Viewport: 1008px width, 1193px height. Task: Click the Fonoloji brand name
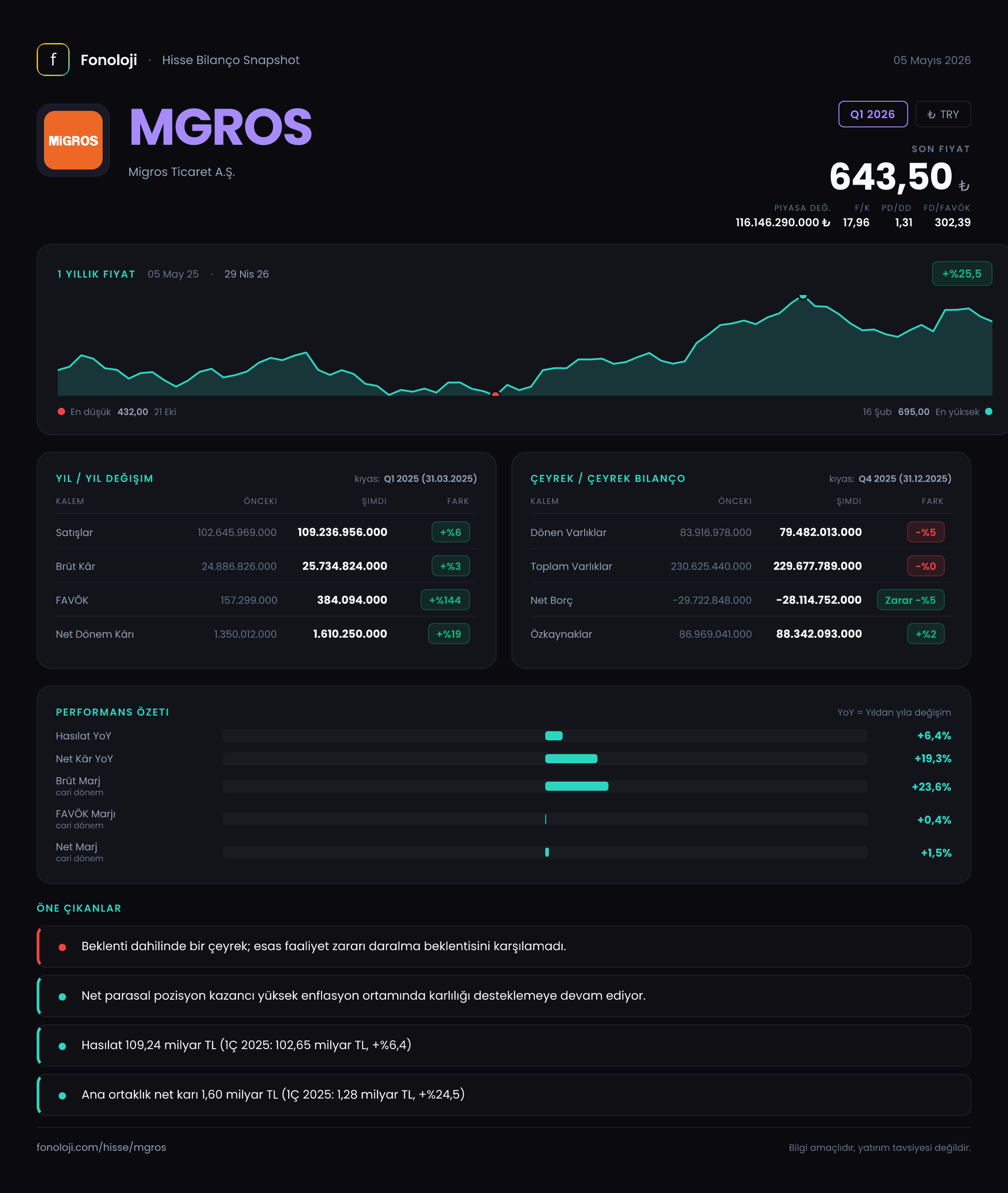(109, 60)
